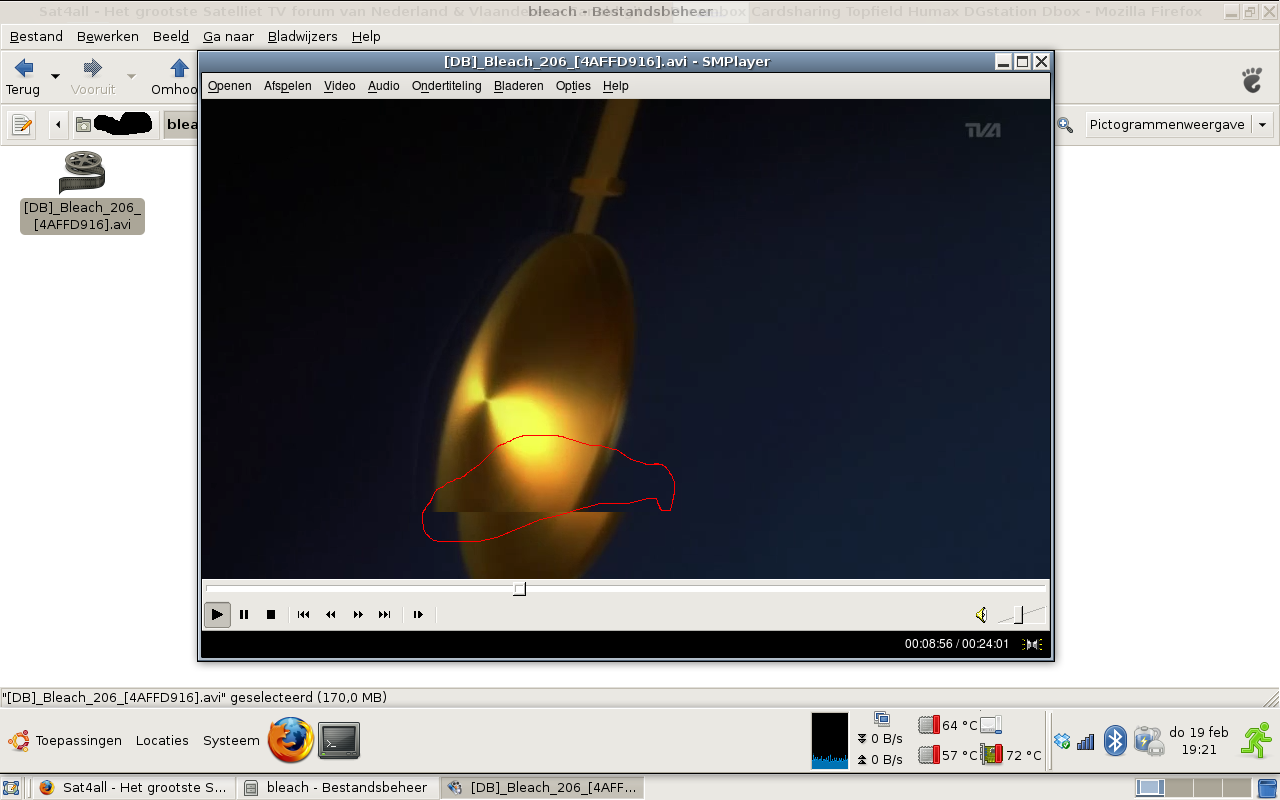Click the zoom magnifier icon in file manager
The height and width of the screenshot is (800, 1280).
click(1066, 125)
